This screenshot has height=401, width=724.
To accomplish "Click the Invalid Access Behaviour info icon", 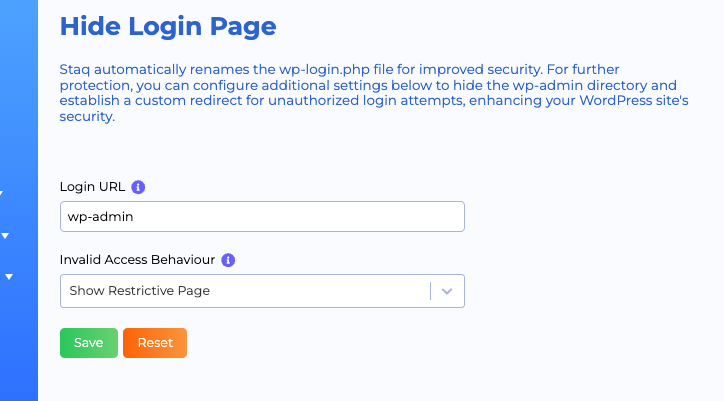I will 228,260.
